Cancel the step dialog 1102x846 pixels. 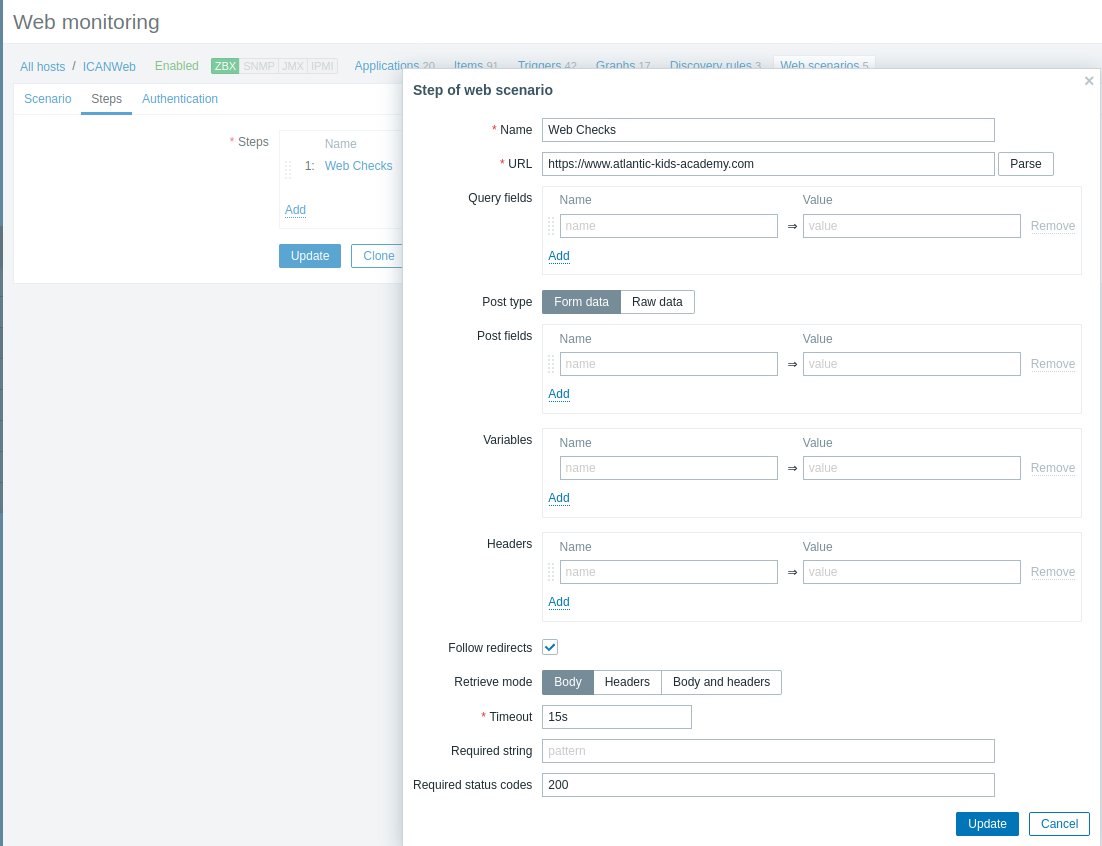point(1059,824)
